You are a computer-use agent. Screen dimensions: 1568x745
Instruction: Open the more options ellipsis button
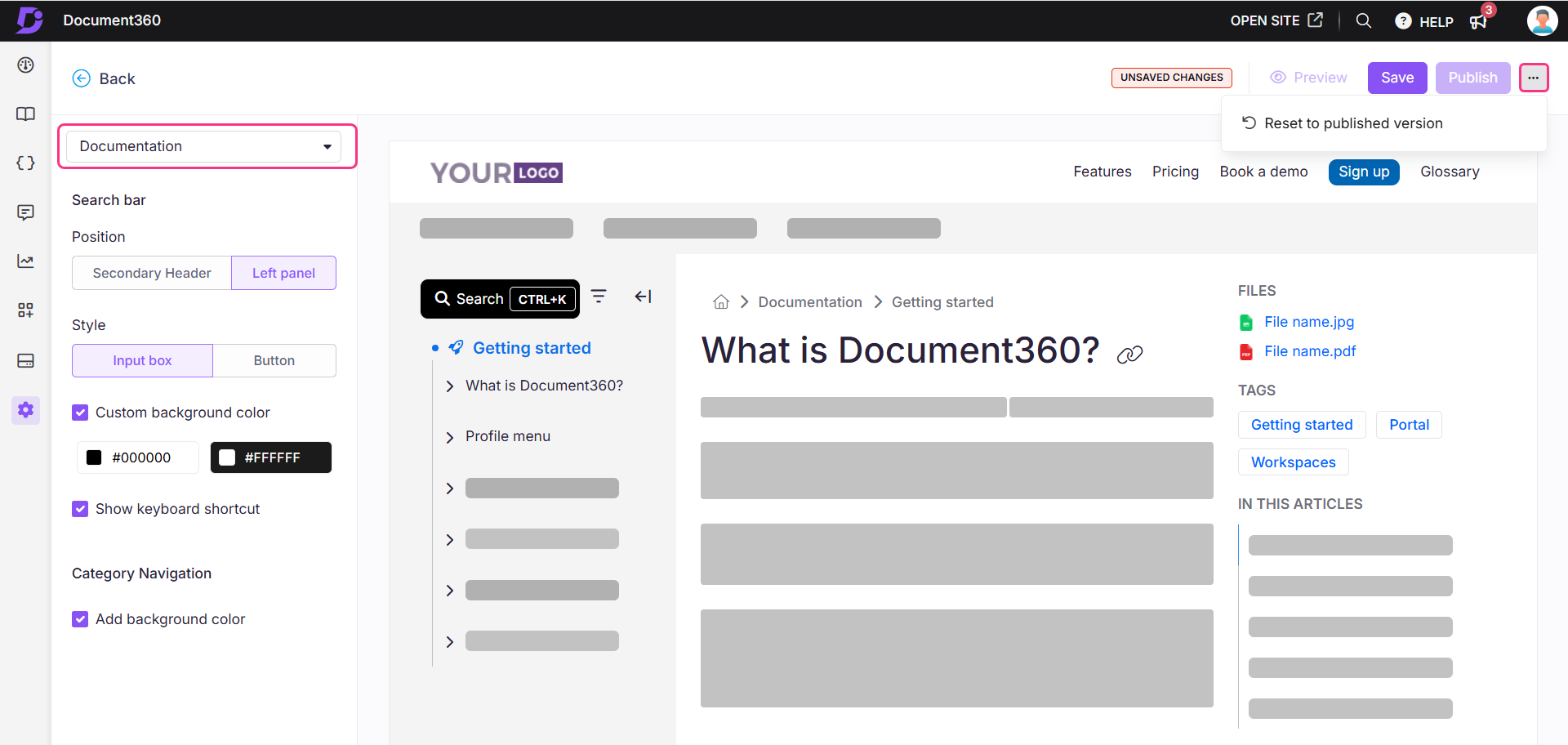pyautogui.click(x=1533, y=78)
